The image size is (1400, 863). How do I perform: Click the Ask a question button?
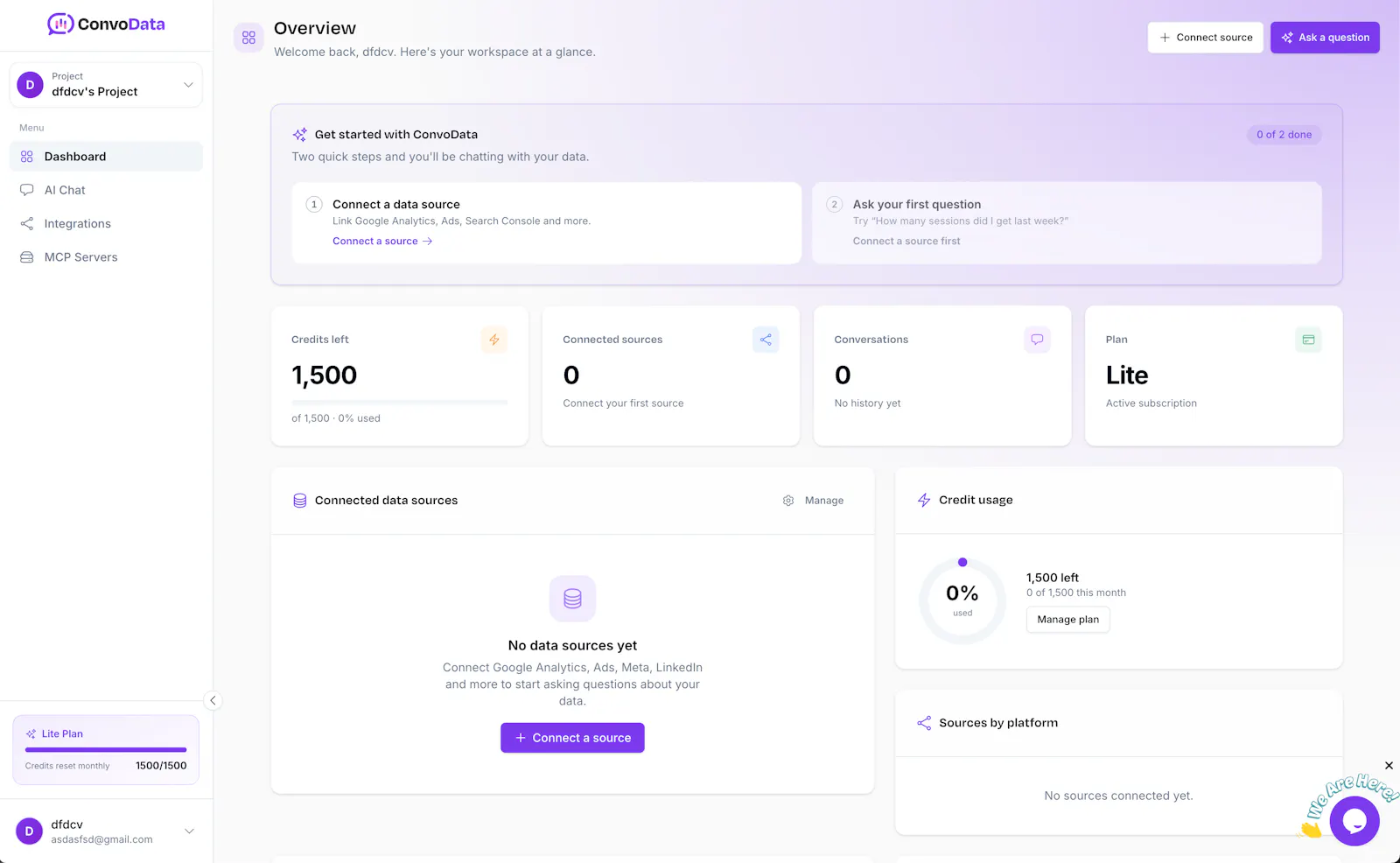(x=1326, y=38)
